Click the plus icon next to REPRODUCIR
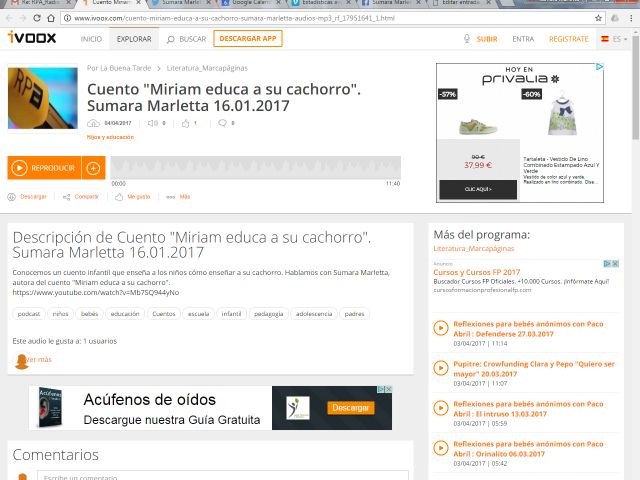Screen dimensions: 640x480 (93, 168)
